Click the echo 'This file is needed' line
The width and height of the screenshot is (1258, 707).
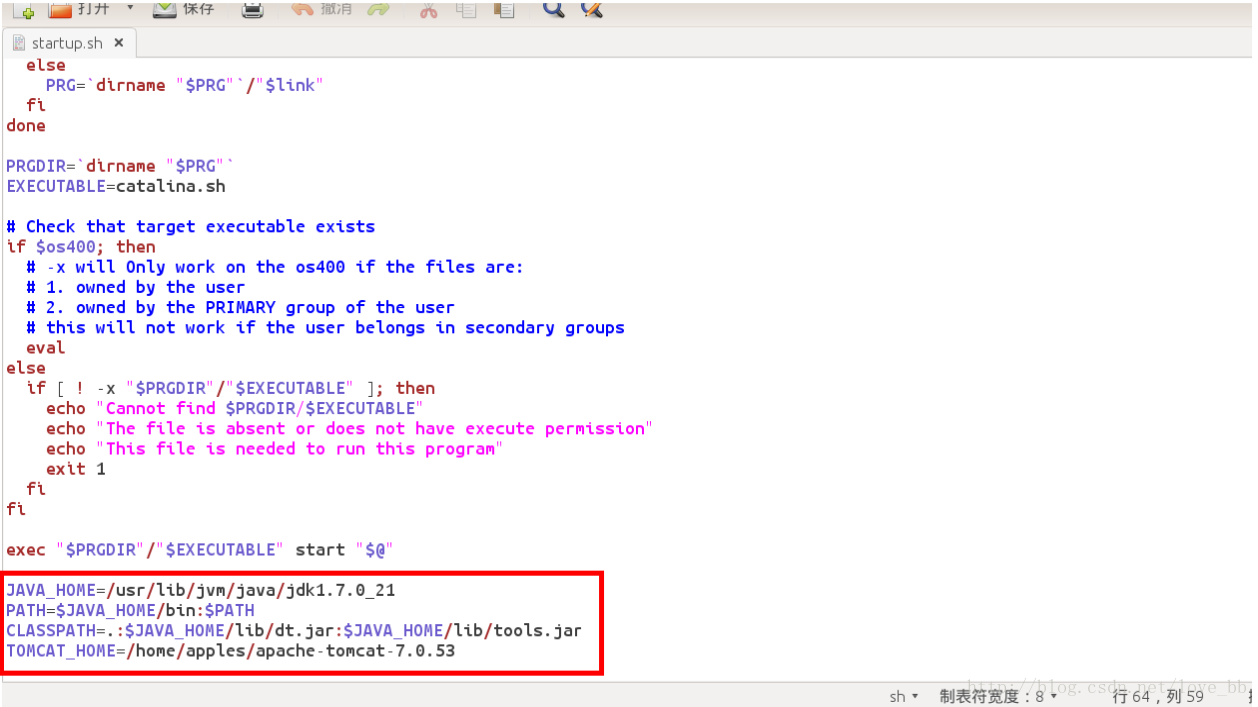(x=275, y=448)
